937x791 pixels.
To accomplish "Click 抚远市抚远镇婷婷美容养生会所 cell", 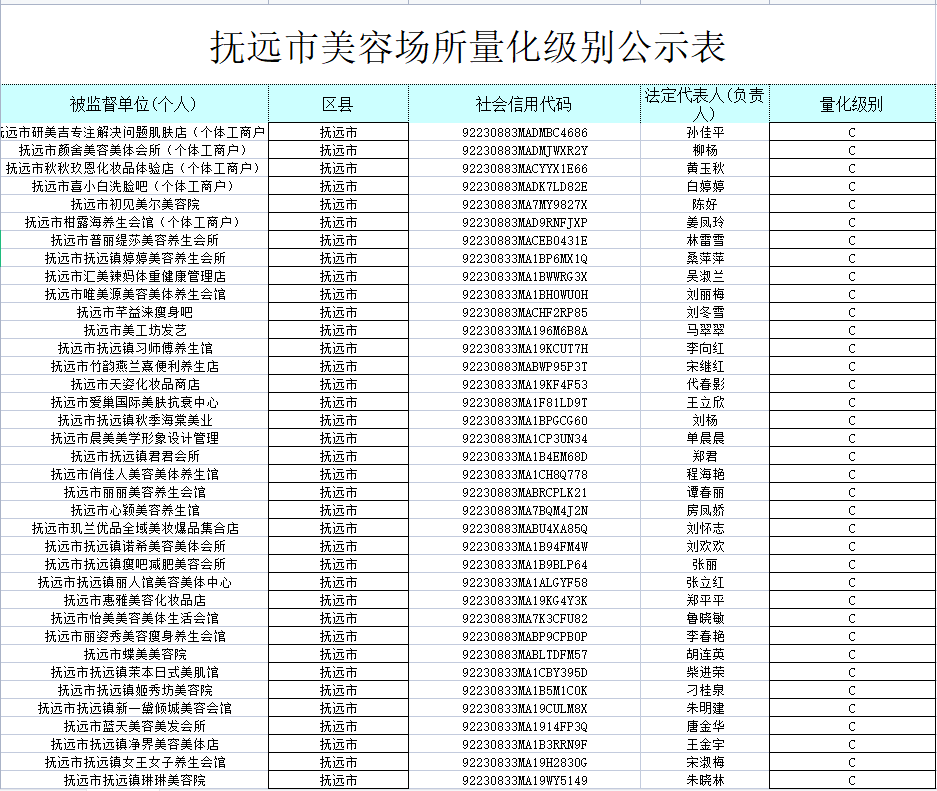I will click(135, 258).
